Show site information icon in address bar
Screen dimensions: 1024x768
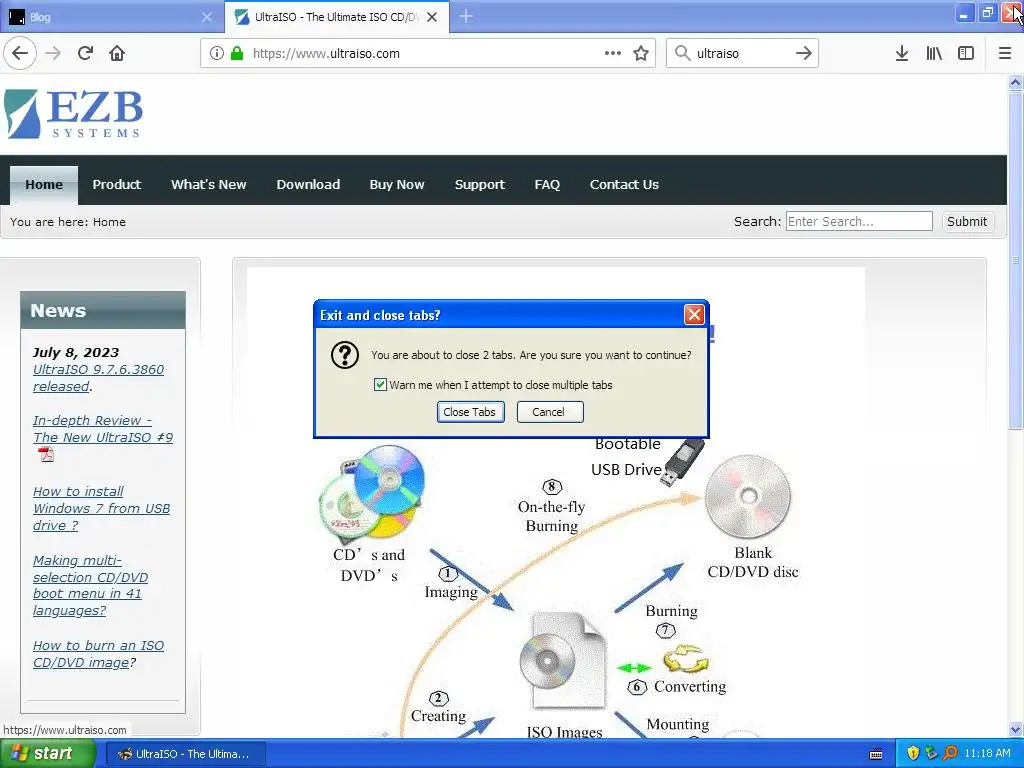pos(217,53)
